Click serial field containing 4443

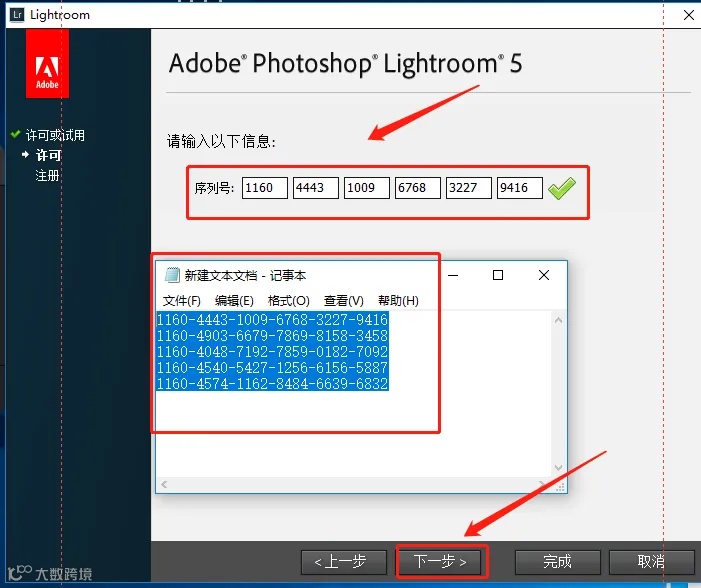tap(316, 188)
